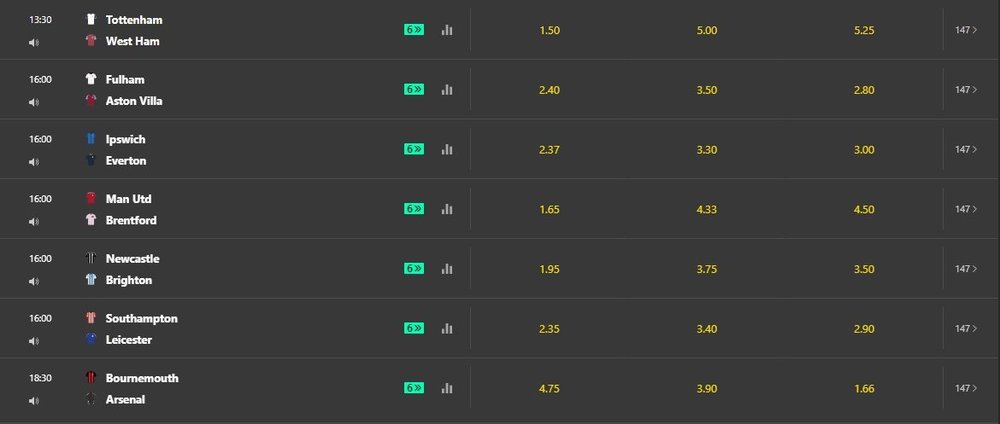Open the Aston Villa team name link
1000x424 pixels.
(x=134, y=101)
